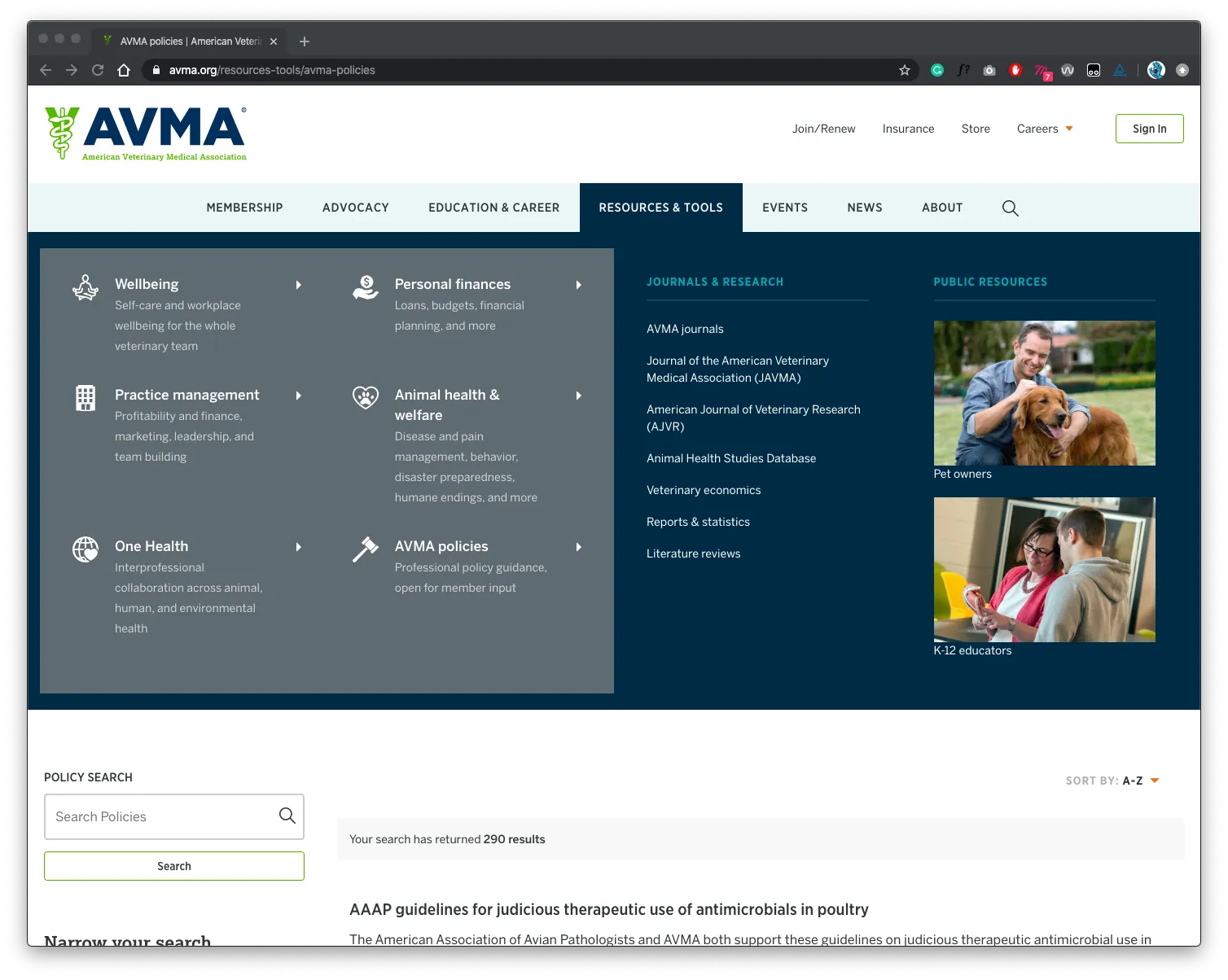Click the Practice management building icon
The width and height of the screenshot is (1228, 980).
coord(86,398)
